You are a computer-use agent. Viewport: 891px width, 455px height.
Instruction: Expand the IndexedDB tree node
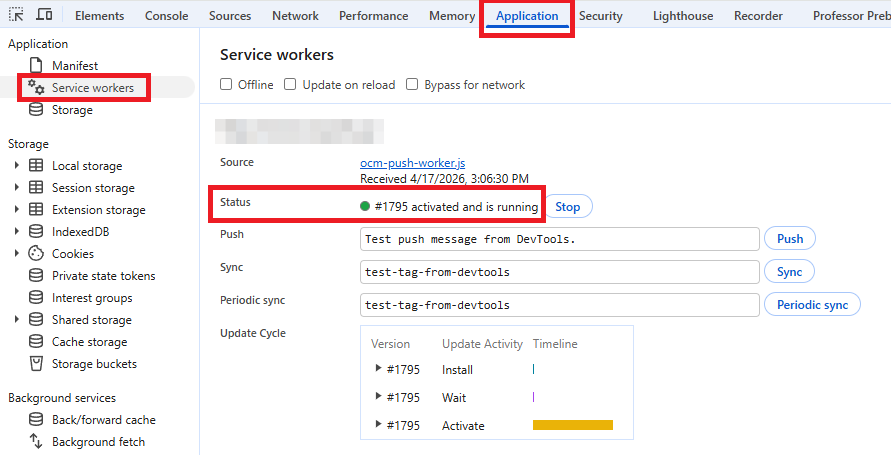click(16, 232)
